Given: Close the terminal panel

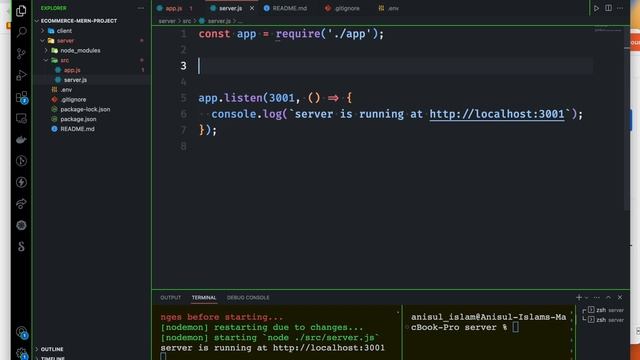Looking at the screenshot, I should pos(620,298).
